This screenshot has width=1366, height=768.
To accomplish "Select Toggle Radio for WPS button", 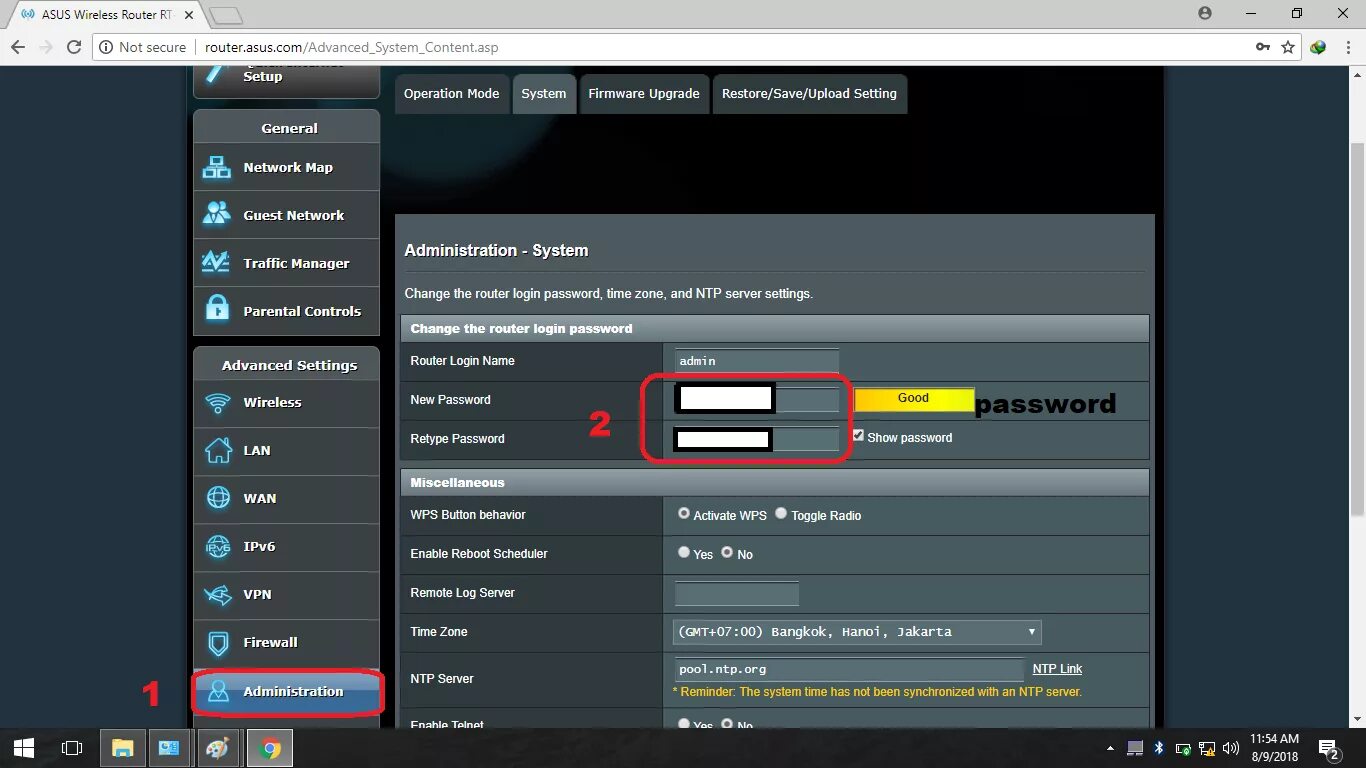I will [x=781, y=513].
